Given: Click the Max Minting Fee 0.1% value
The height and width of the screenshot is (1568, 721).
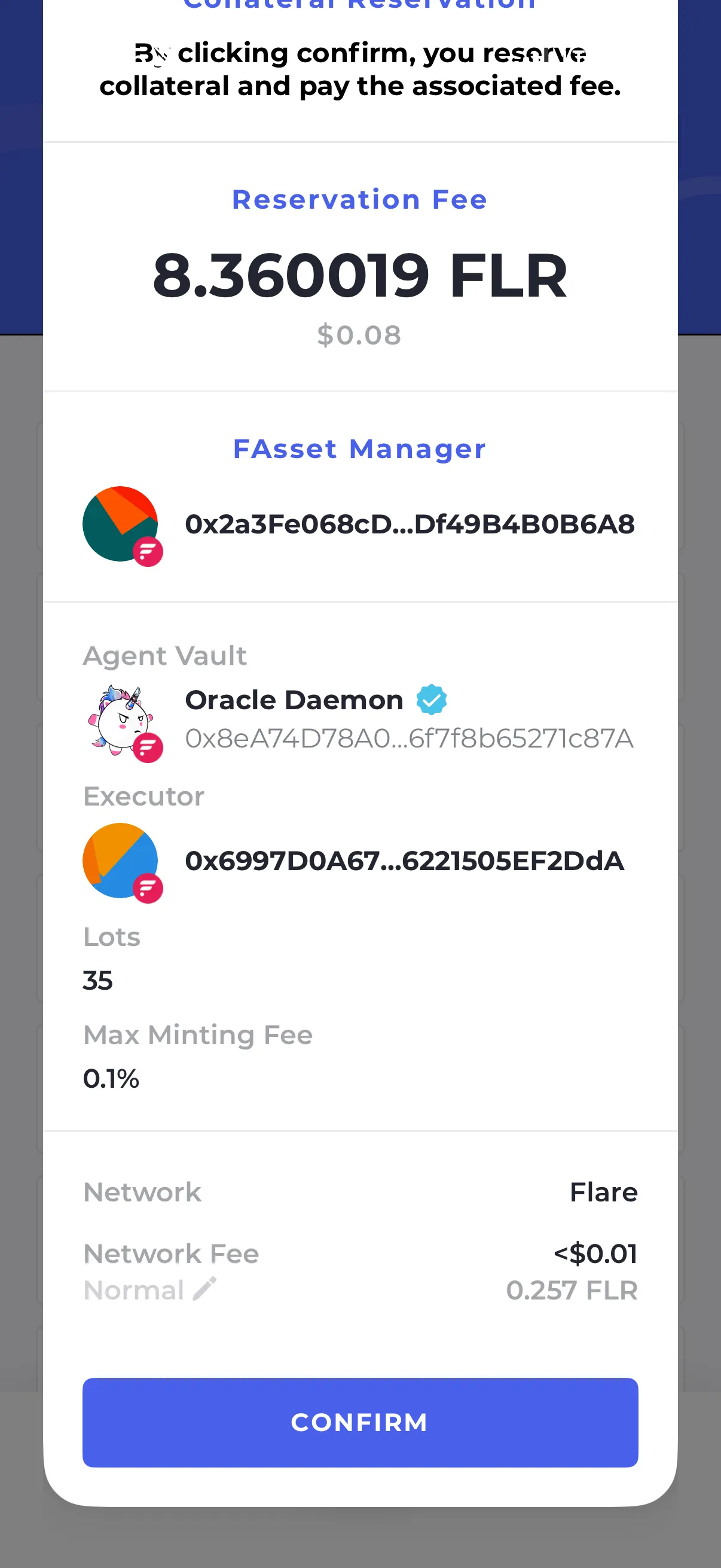Looking at the screenshot, I should coord(111,1079).
